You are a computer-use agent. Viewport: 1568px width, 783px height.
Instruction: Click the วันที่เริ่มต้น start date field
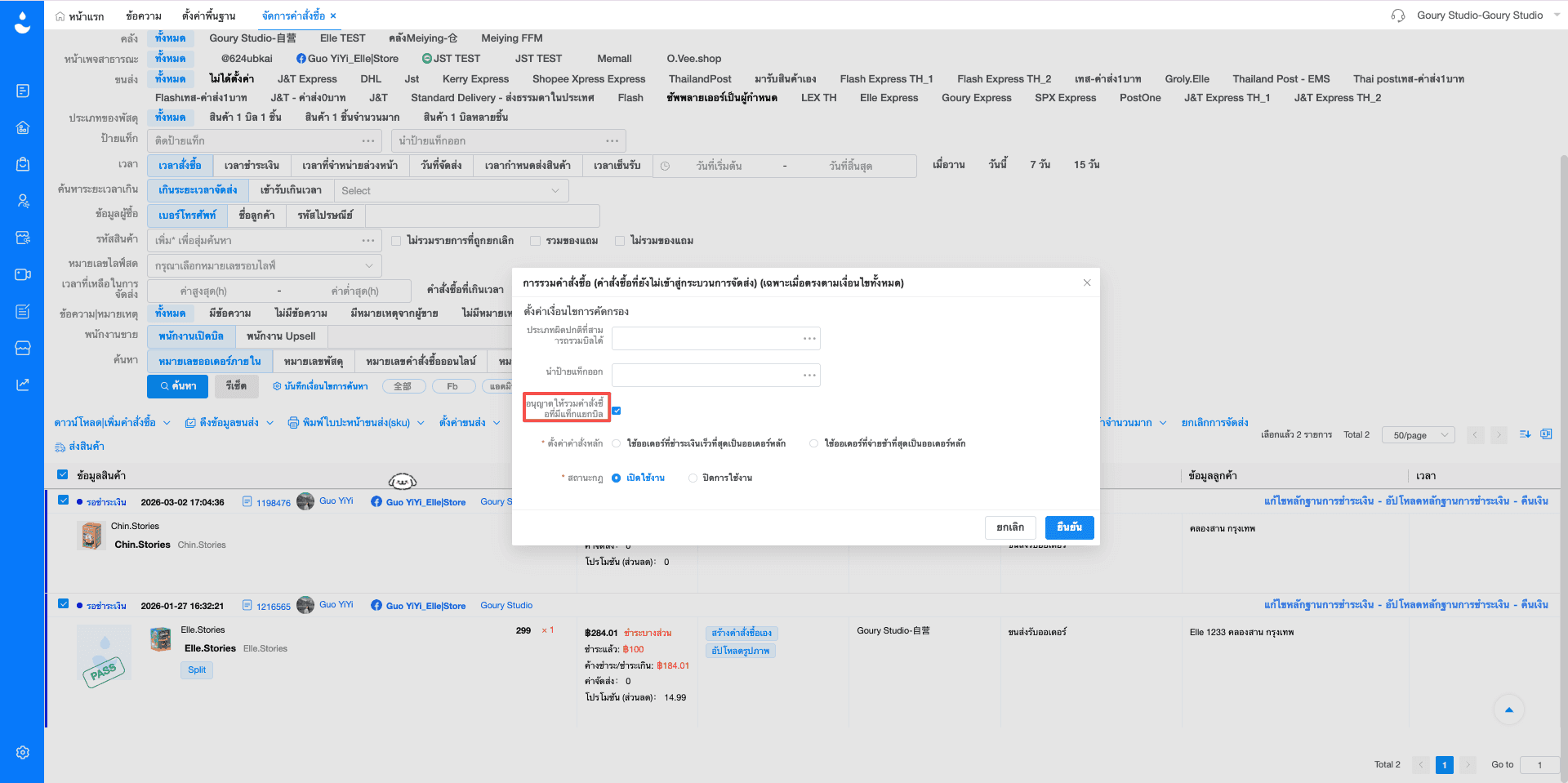[719, 166]
